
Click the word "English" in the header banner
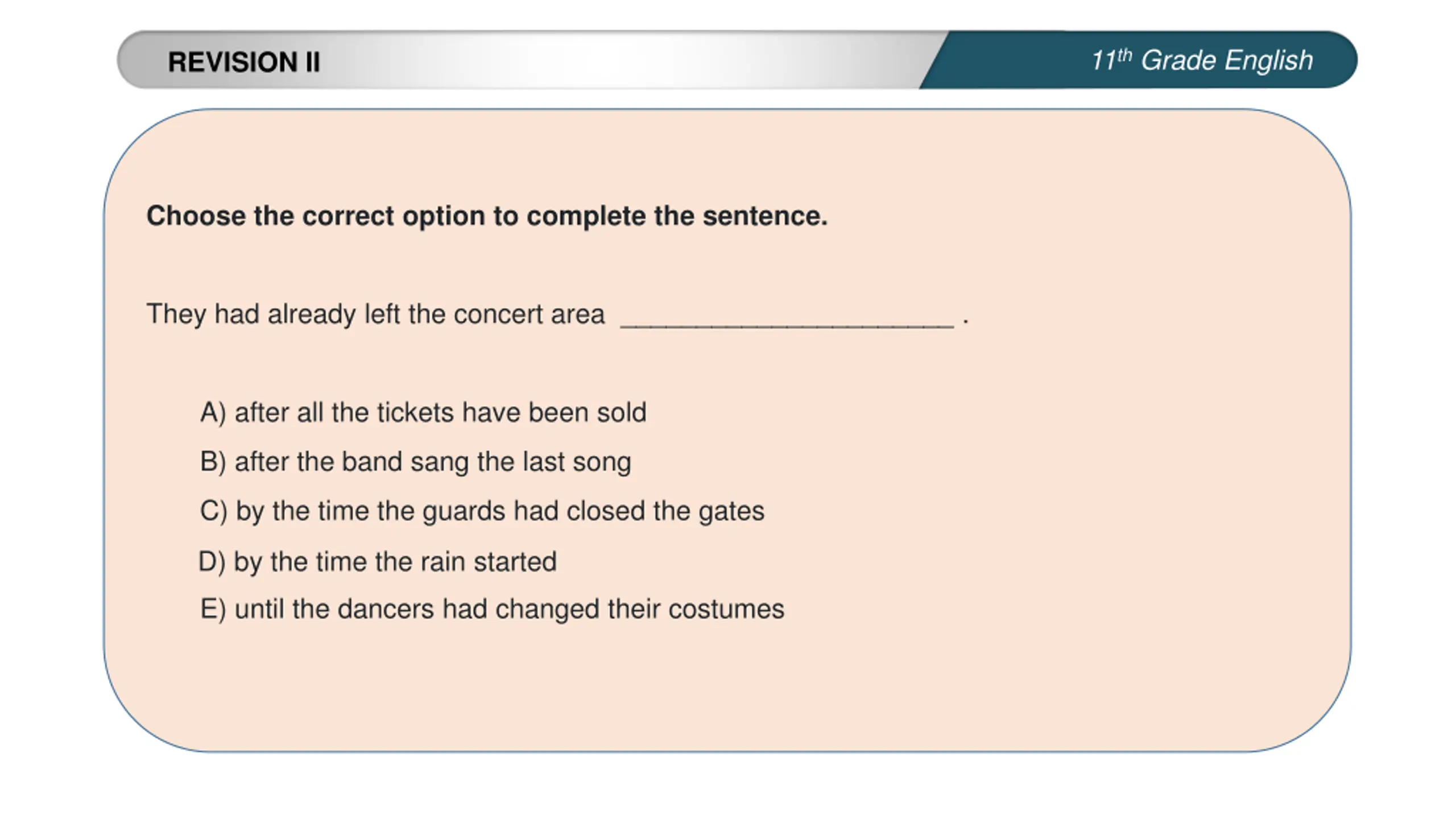tap(1268, 60)
